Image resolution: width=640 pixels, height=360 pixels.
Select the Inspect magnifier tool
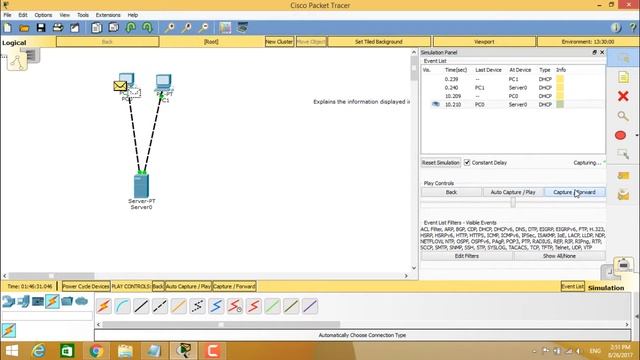point(623,116)
